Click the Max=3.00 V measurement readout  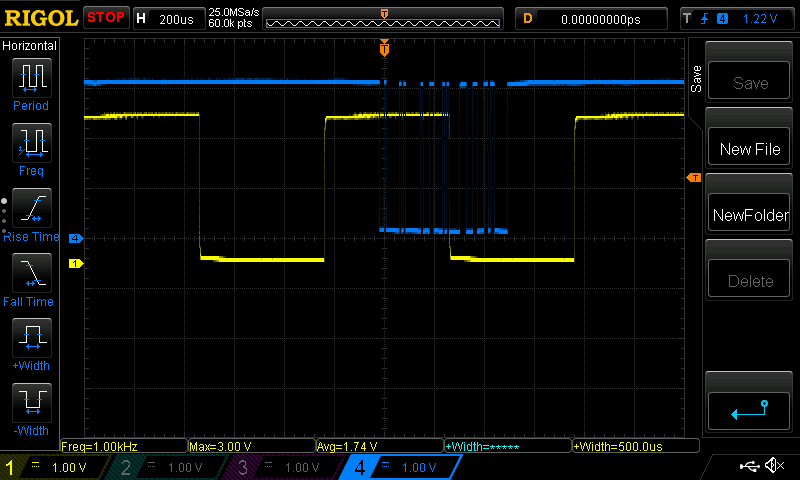[x=252, y=446]
